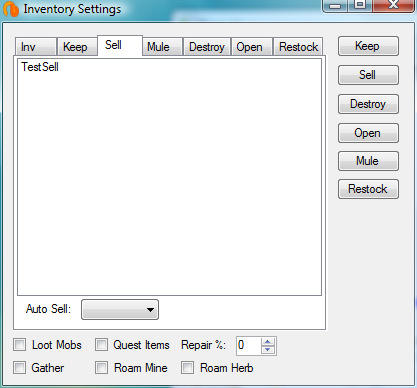This screenshot has height=388, width=417.
Task: Select the TestSell list entry
Action: [40, 67]
